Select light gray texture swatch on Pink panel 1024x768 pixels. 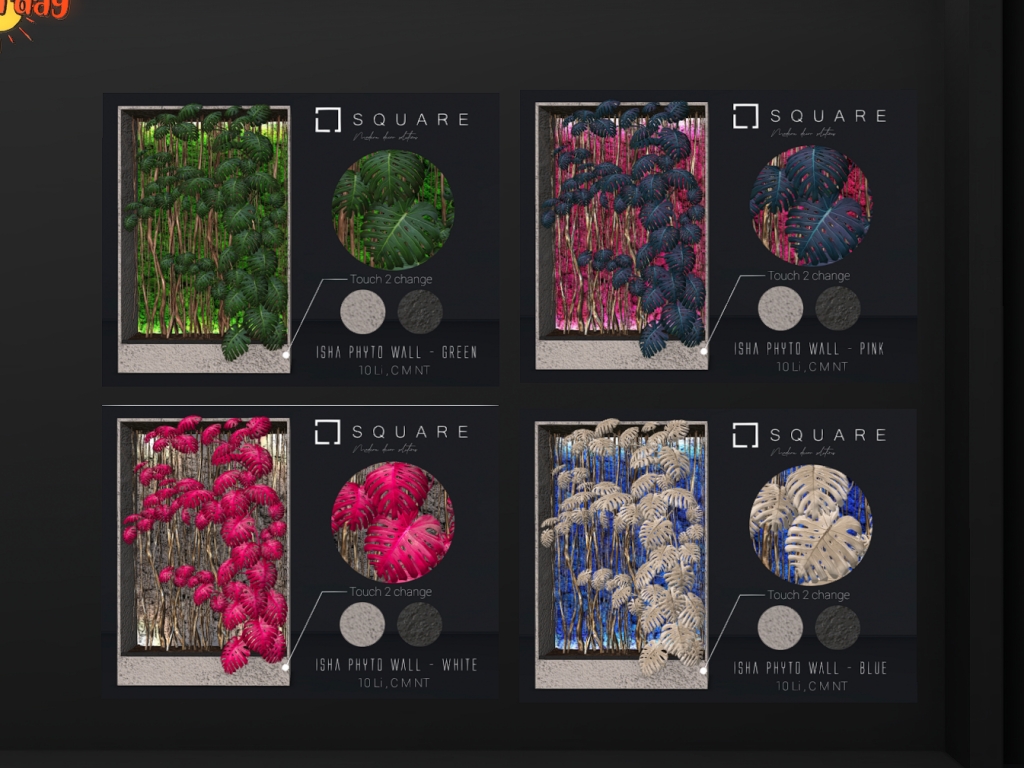(780, 308)
